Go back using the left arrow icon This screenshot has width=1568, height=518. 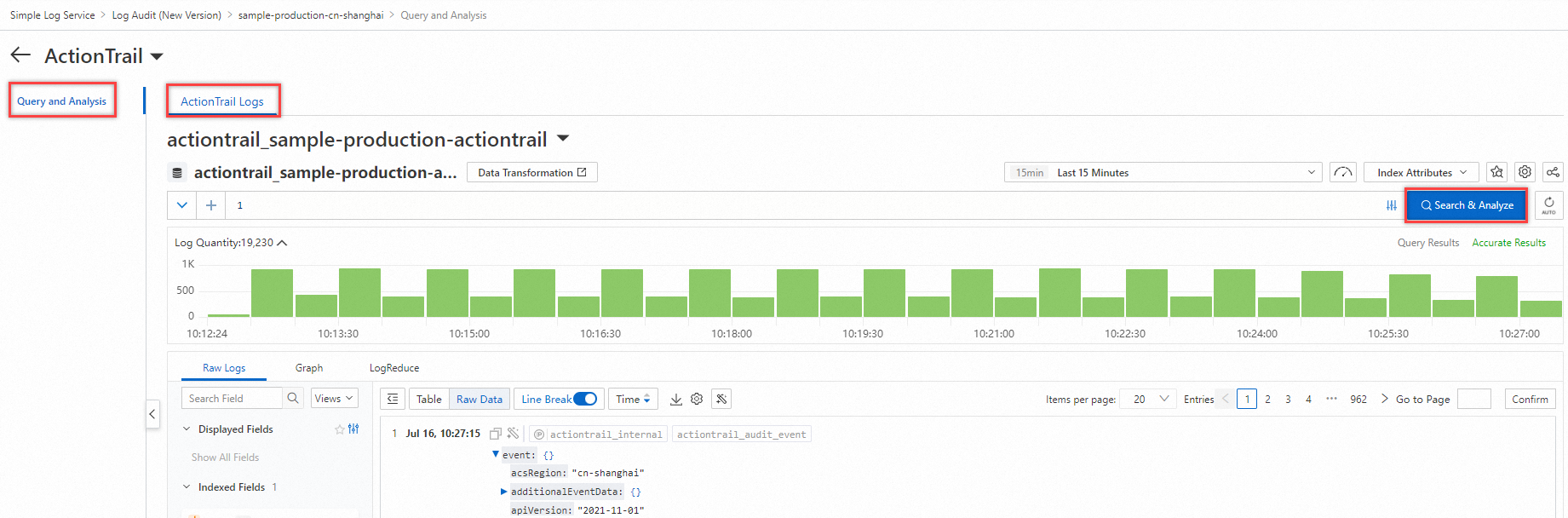(20, 55)
